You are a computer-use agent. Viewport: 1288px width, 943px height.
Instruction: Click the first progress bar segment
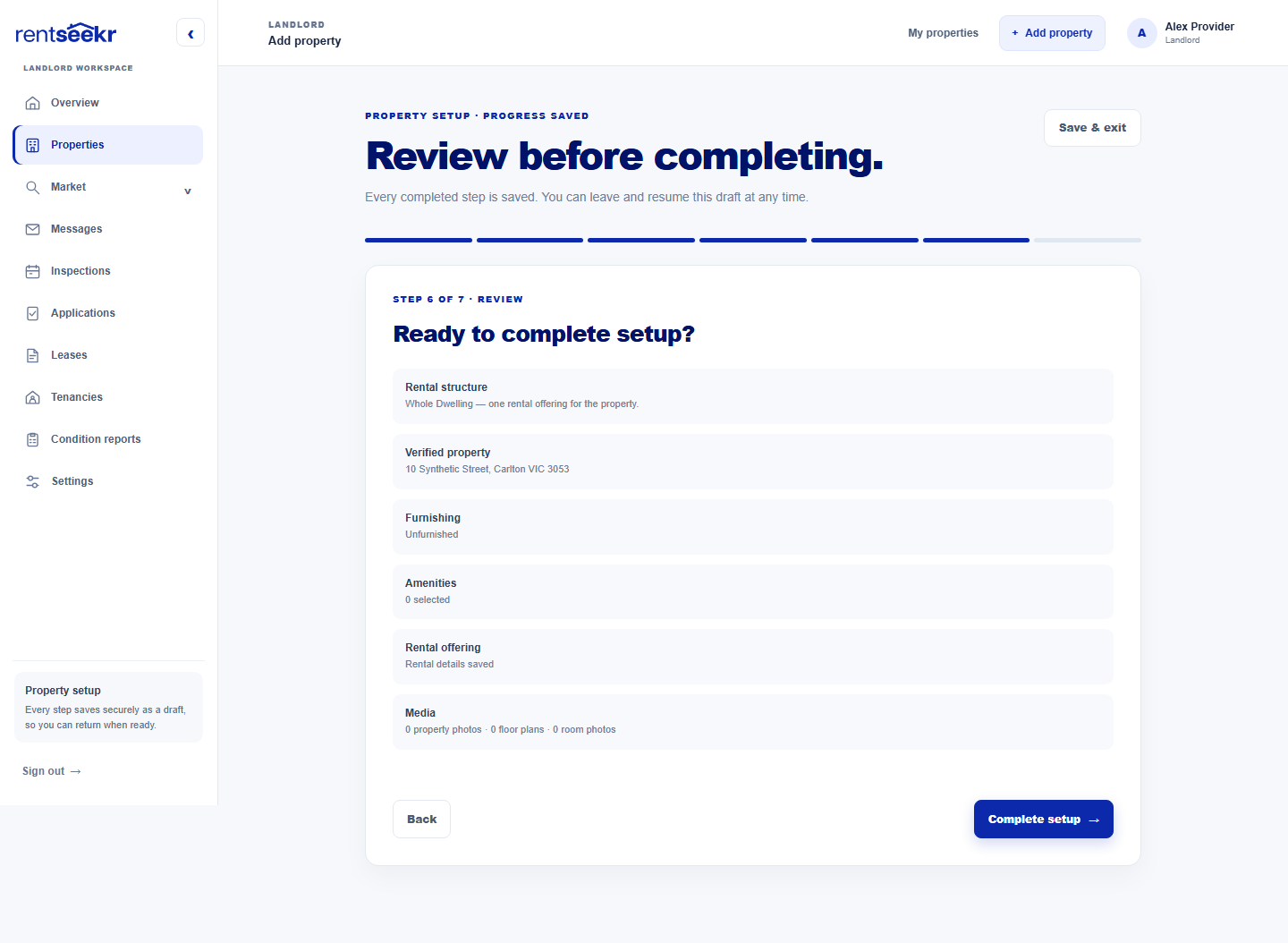pyautogui.click(x=419, y=240)
